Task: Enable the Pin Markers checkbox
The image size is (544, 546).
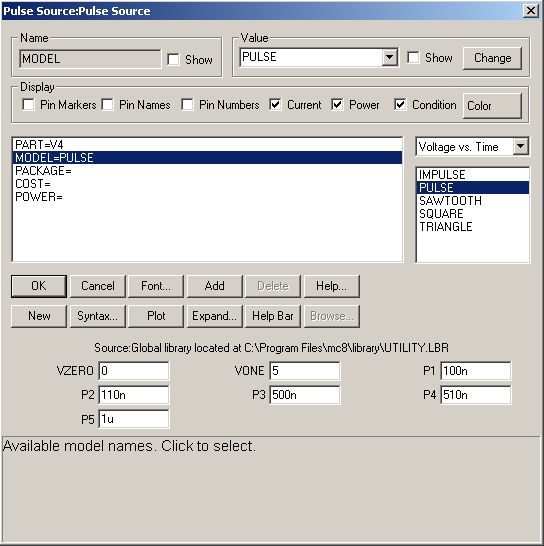Action: pyautogui.click(x=28, y=104)
